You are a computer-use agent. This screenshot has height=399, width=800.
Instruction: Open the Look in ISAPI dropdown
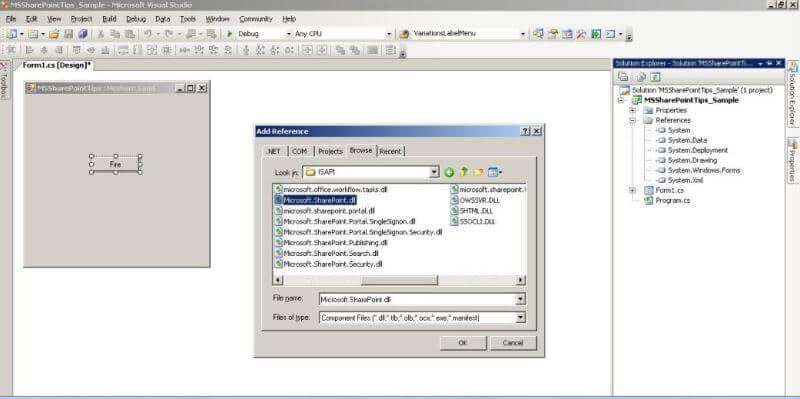[x=434, y=172]
